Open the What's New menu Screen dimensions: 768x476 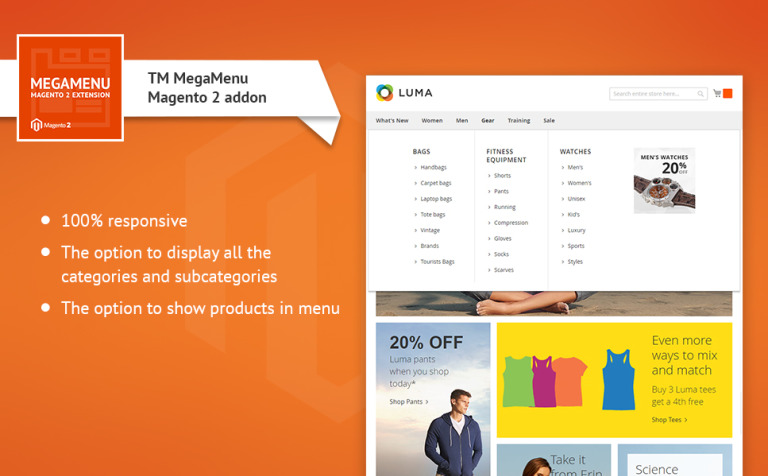click(392, 120)
